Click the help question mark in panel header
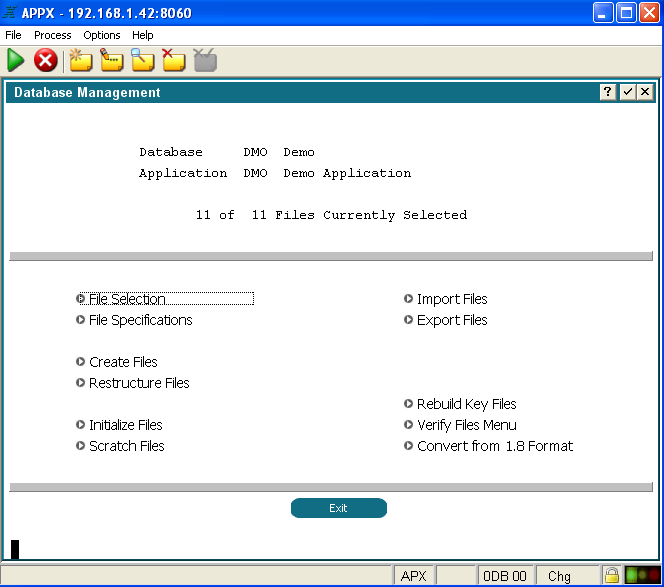 click(x=608, y=92)
